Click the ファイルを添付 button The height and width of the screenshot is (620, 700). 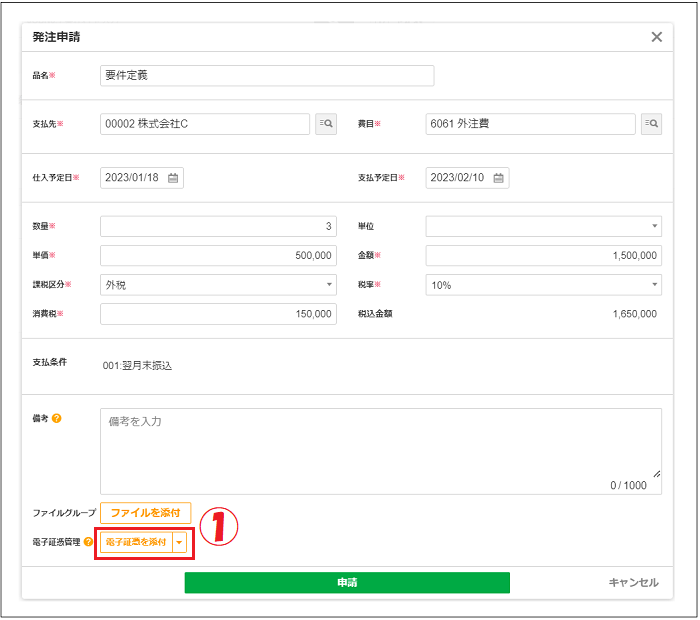pos(145,513)
